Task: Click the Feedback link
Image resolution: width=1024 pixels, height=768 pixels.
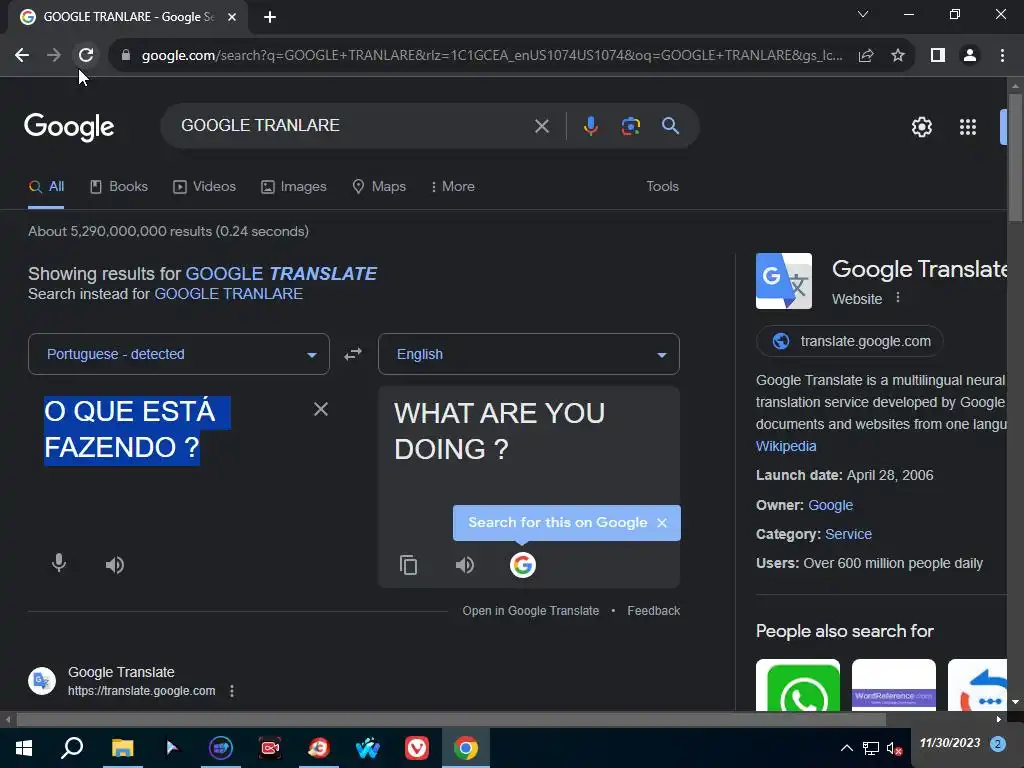Action: pos(654,611)
